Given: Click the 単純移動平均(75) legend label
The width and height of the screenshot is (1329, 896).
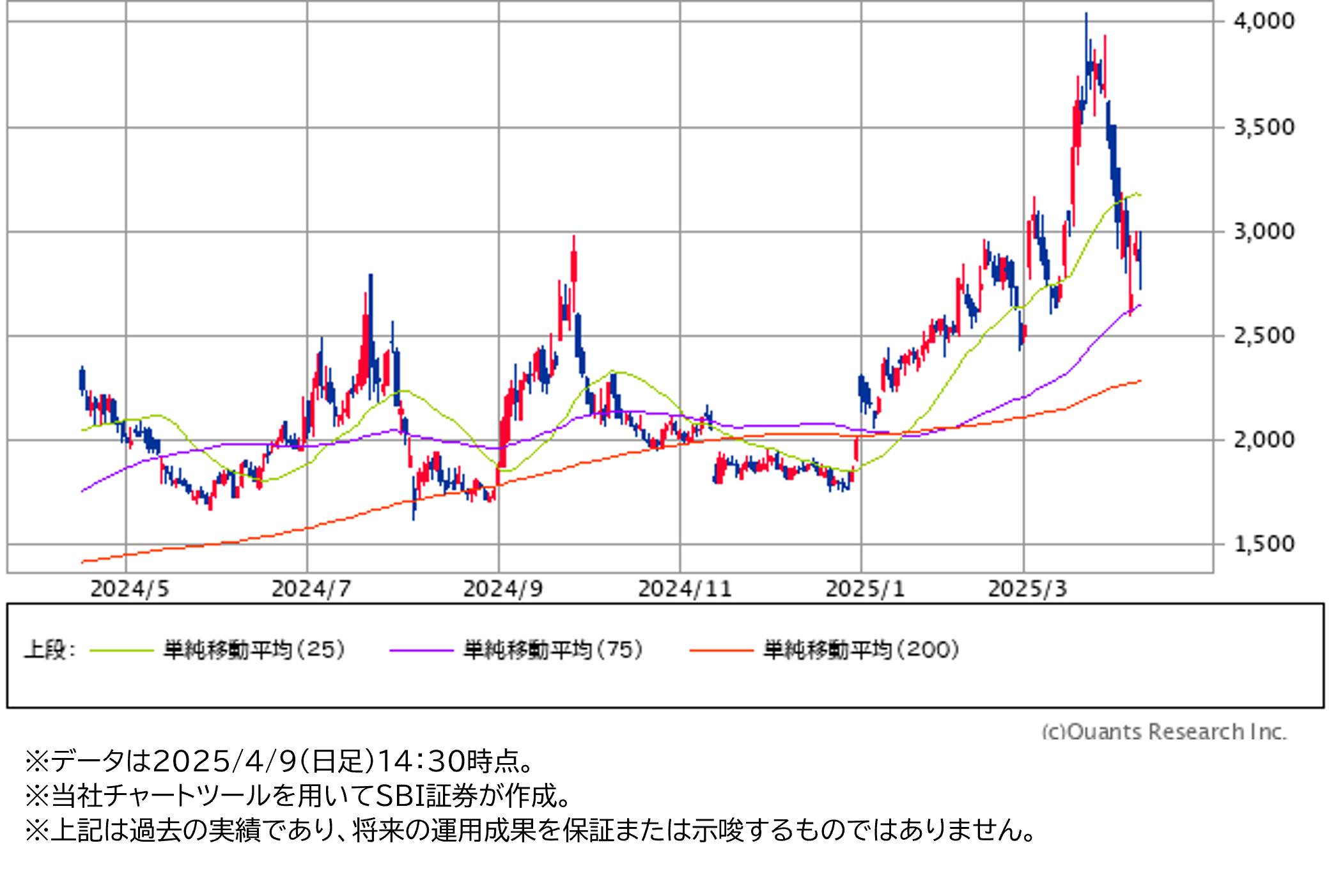Looking at the screenshot, I should pos(553,650).
